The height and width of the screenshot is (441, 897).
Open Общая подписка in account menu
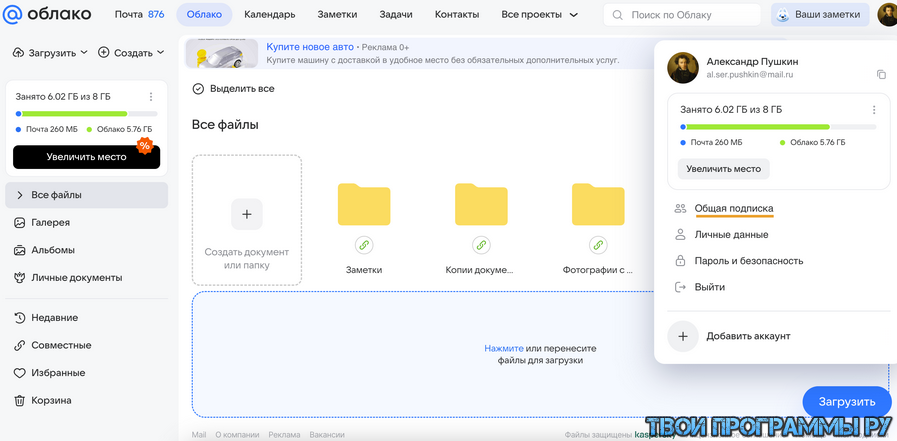734,209
